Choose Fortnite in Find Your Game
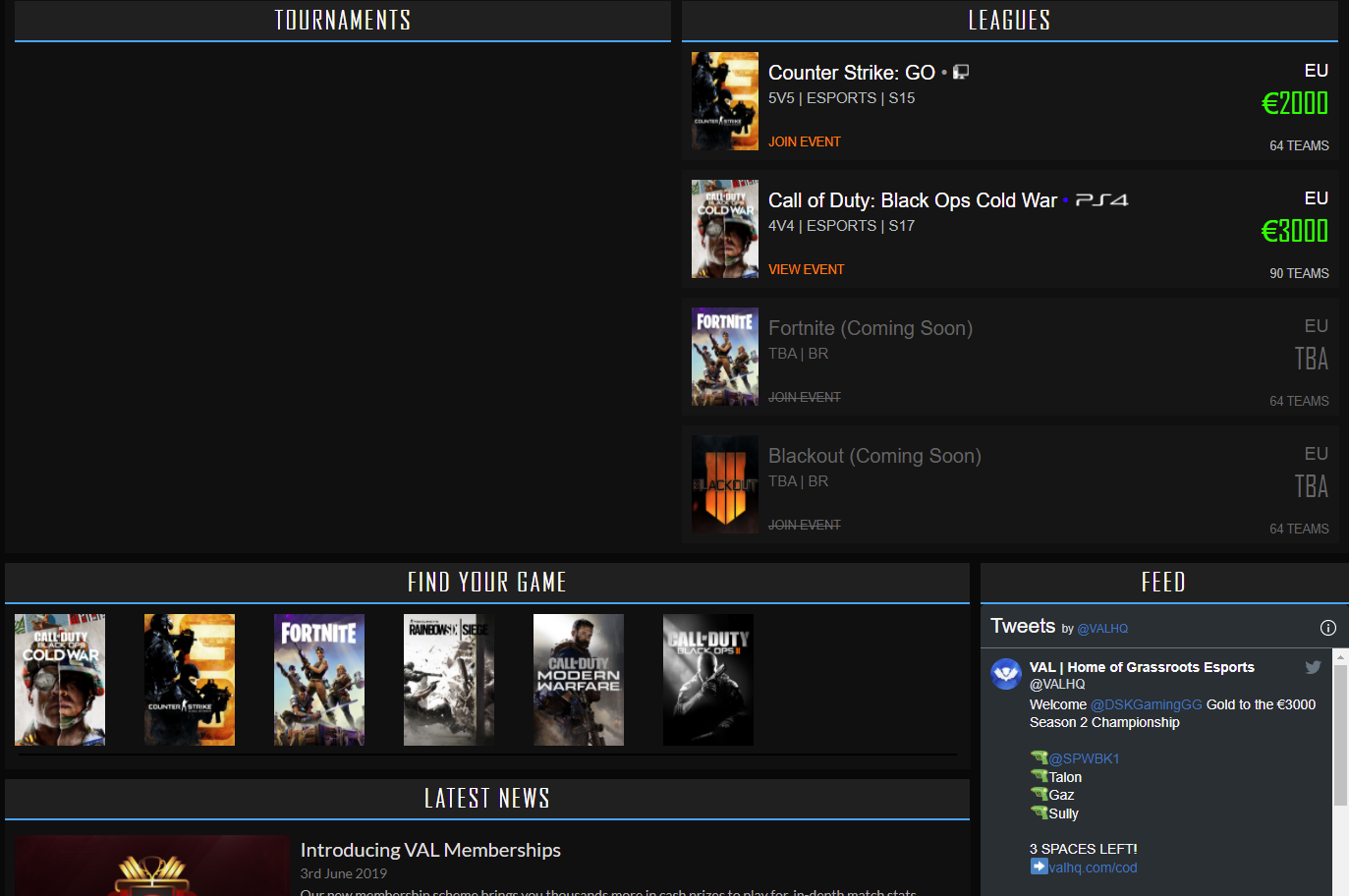Image resolution: width=1349 pixels, height=896 pixels. coord(319,680)
